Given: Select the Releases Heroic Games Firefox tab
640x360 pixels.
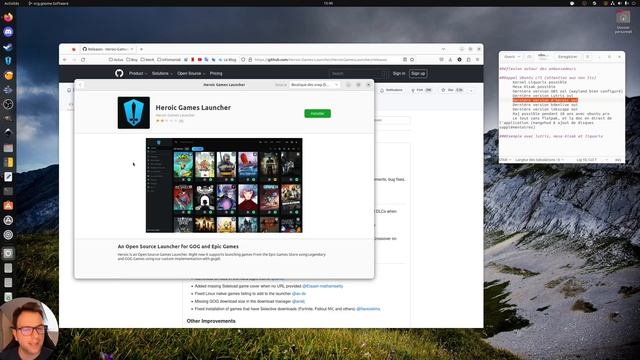Looking at the screenshot, I should point(107,49).
